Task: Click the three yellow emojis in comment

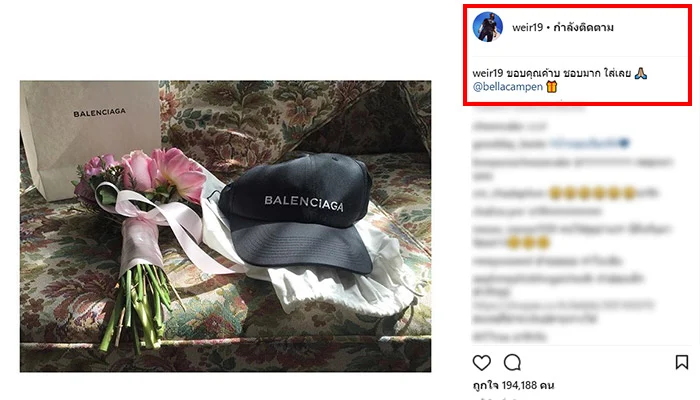Action: 529,242
